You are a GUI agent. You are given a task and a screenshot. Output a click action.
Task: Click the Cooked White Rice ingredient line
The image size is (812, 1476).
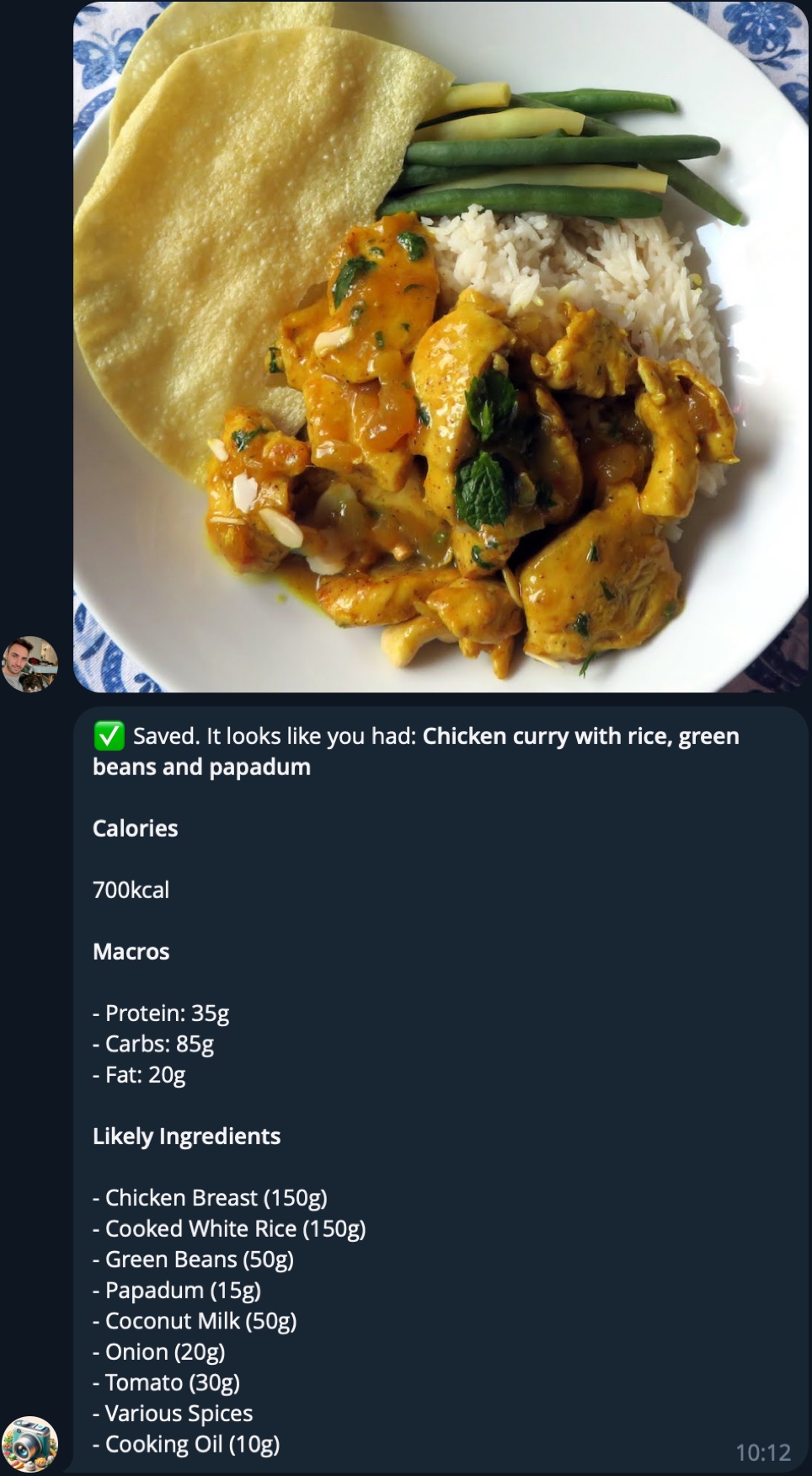click(229, 1228)
